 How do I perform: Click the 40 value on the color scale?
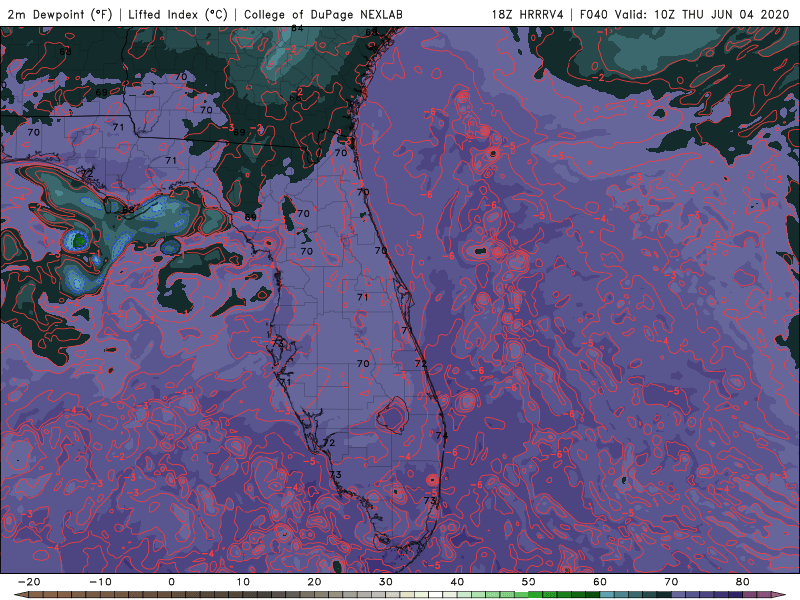tap(457, 582)
